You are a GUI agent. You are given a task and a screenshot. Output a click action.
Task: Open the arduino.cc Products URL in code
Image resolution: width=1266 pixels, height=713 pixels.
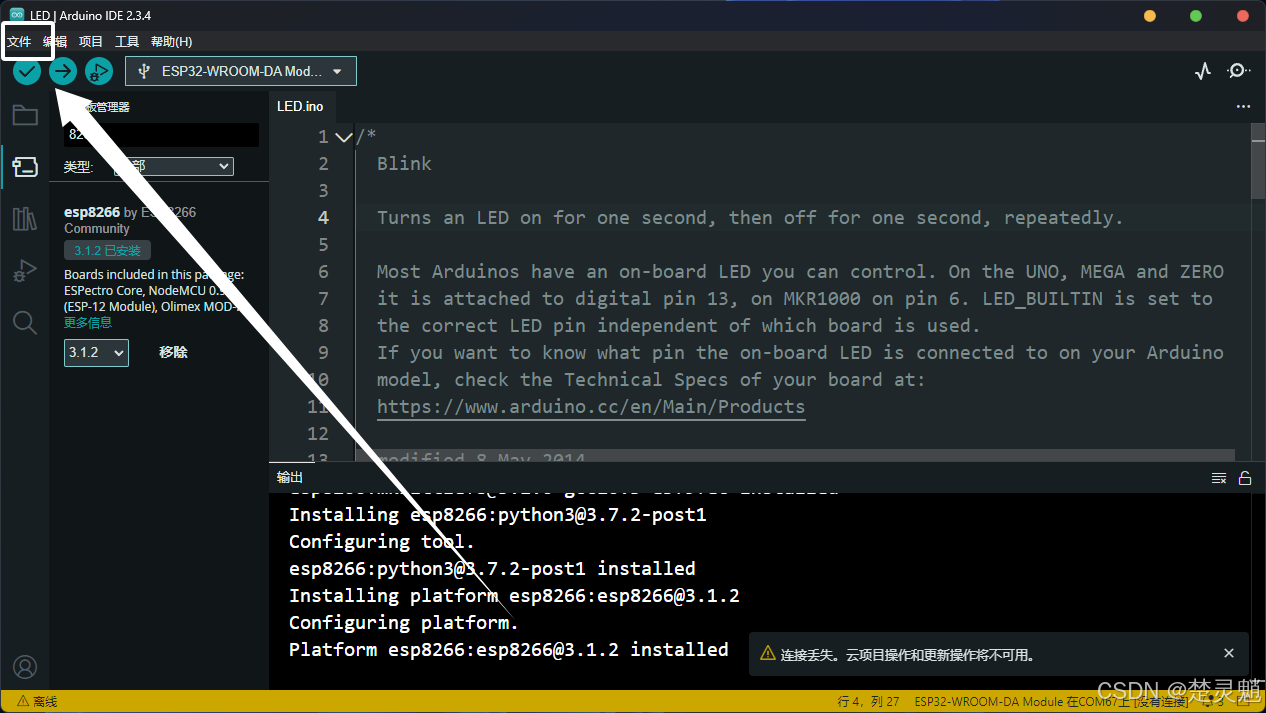click(x=591, y=407)
